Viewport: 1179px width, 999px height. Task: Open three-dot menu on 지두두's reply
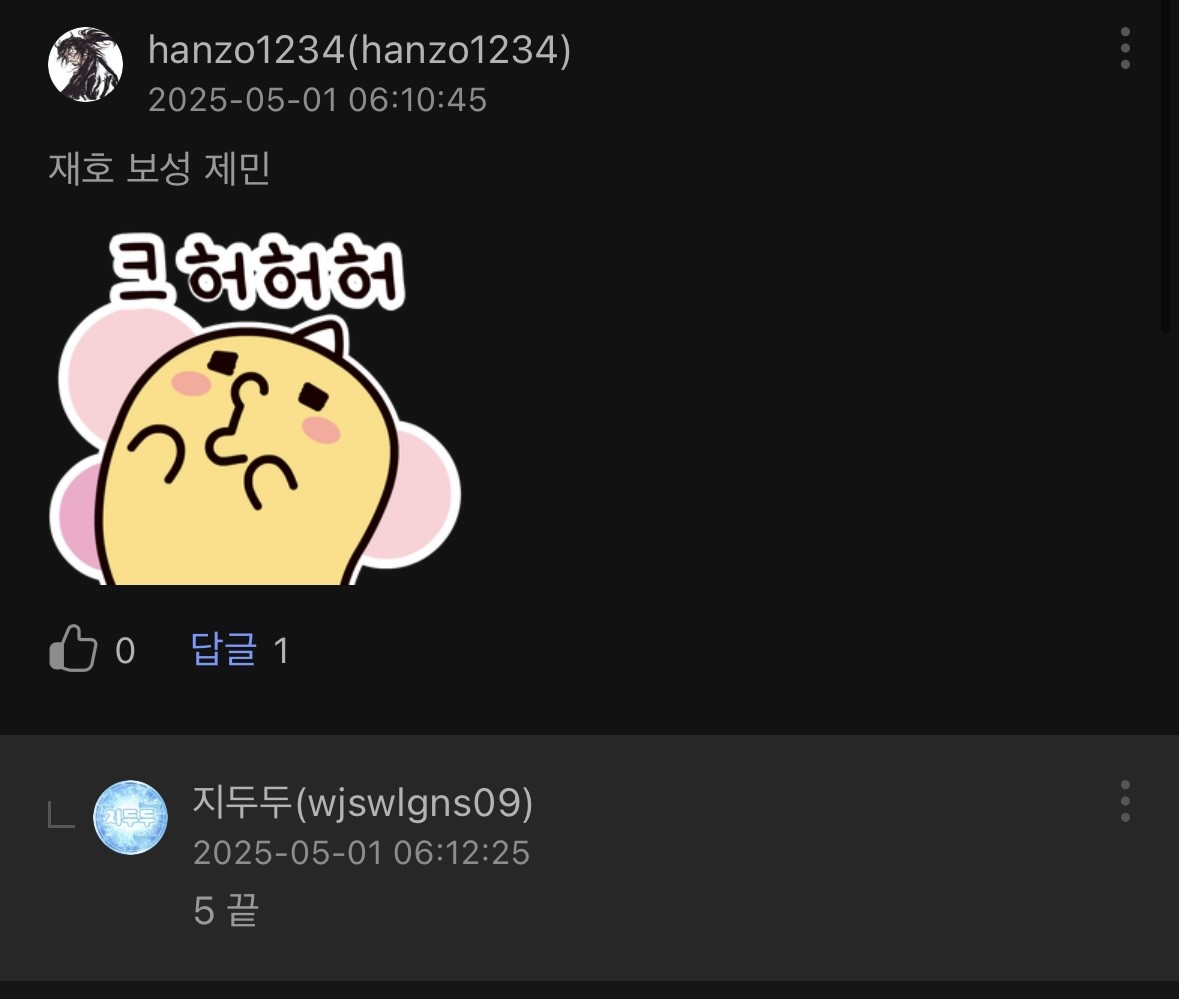(x=1125, y=801)
